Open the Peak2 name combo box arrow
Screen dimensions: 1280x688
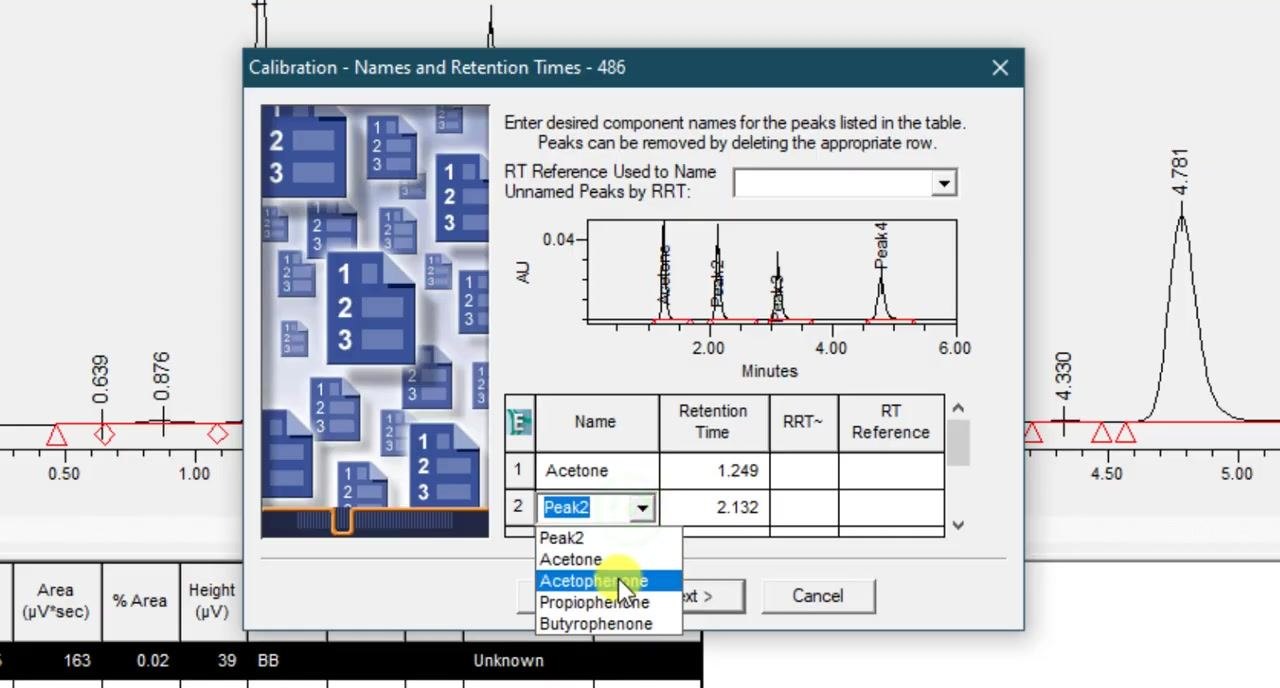pyautogui.click(x=642, y=508)
